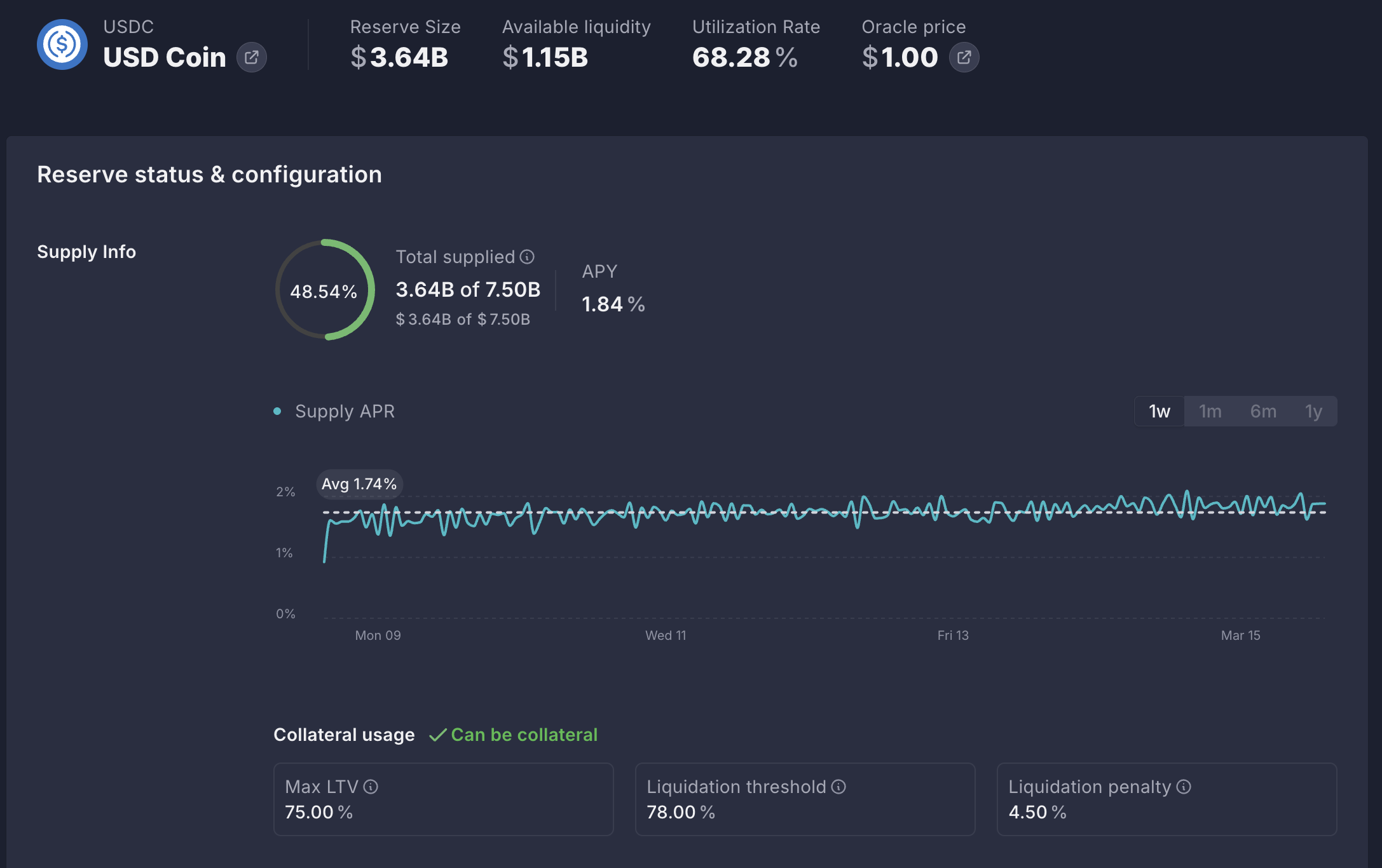Switch the chart to 6m range

click(1263, 411)
